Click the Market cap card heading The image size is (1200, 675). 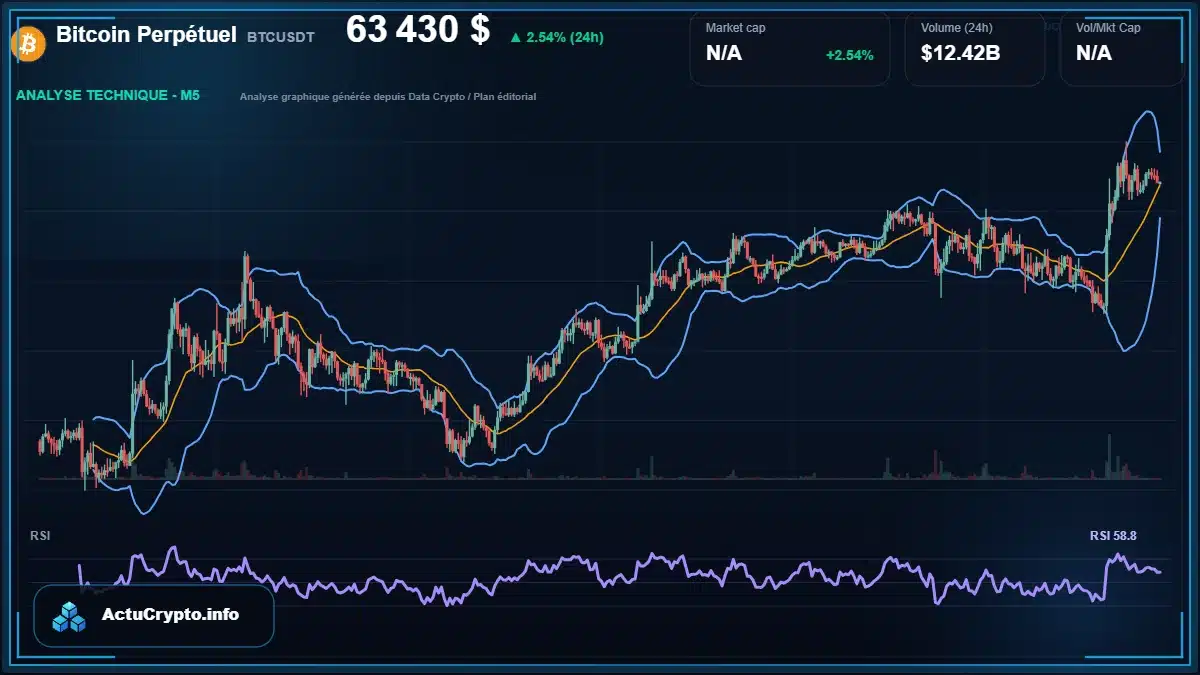pos(735,28)
